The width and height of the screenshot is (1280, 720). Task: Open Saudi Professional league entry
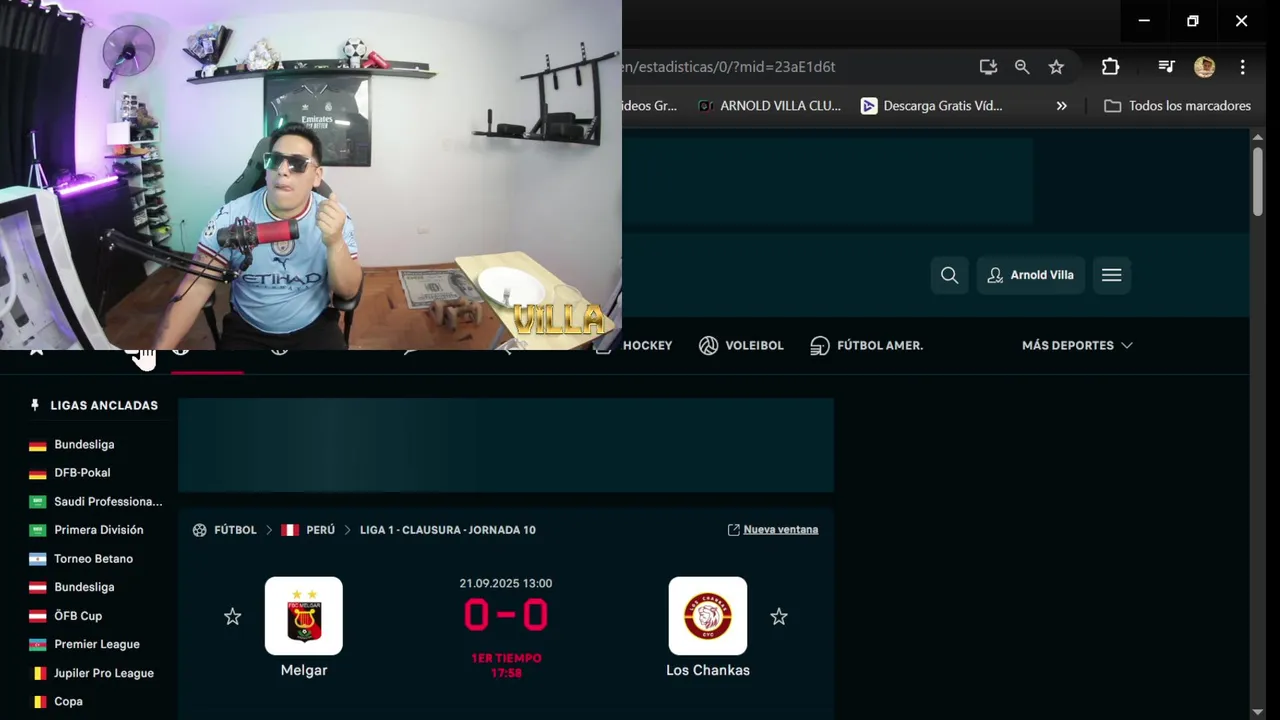[108, 502]
